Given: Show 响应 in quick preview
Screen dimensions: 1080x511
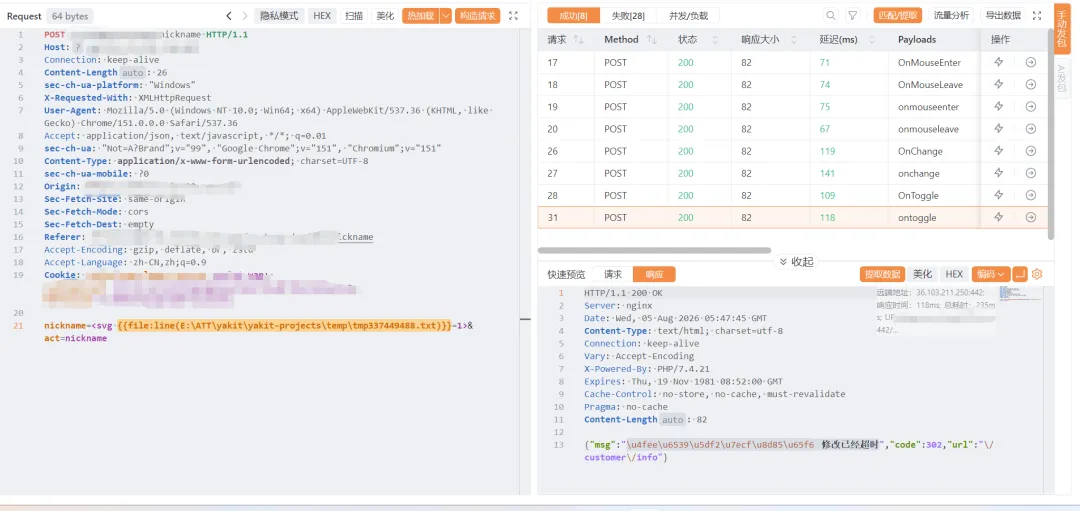Looking at the screenshot, I should (x=654, y=274).
